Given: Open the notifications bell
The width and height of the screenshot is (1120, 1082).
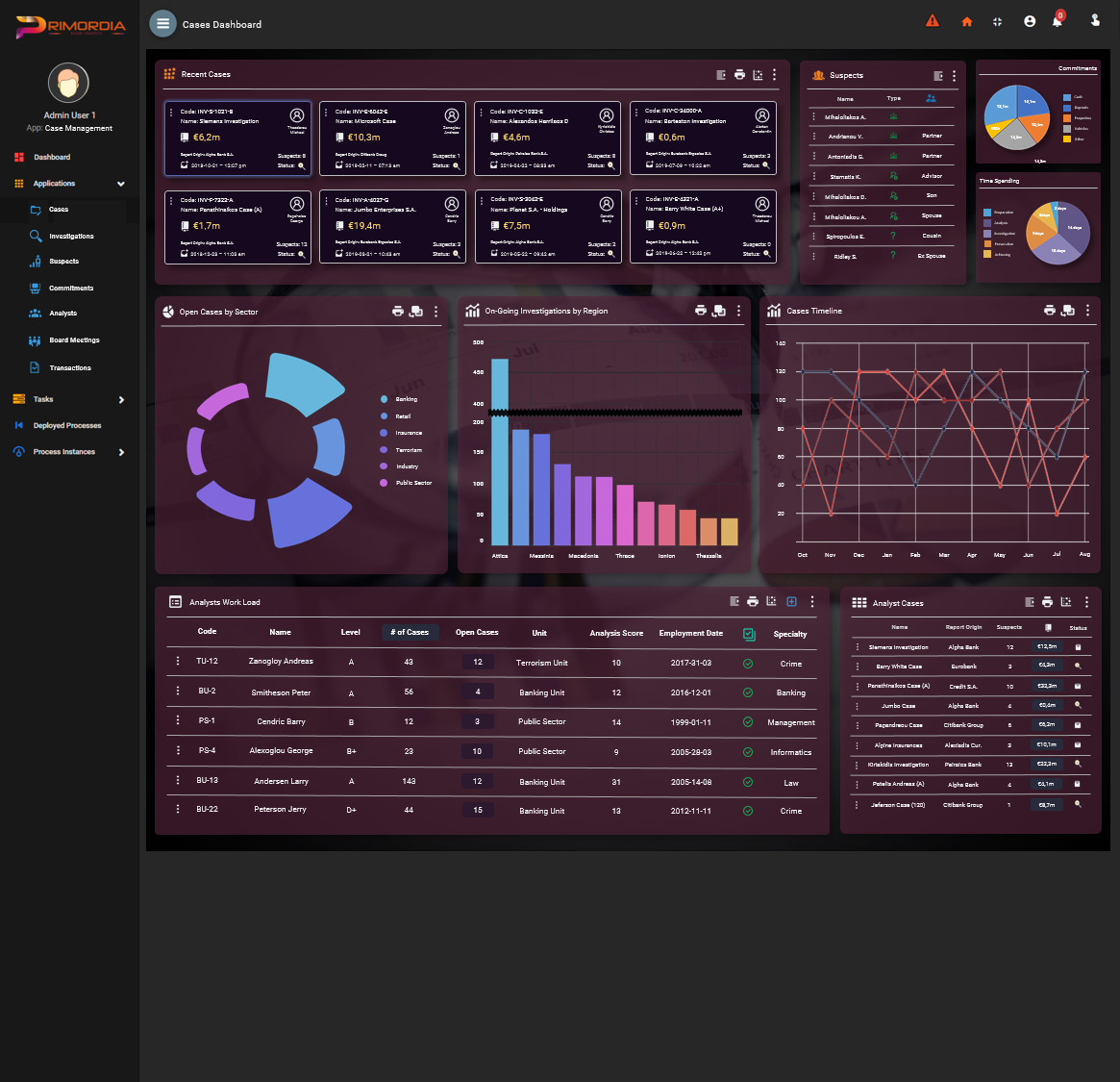Looking at the screenshot, I should 1057,22.
